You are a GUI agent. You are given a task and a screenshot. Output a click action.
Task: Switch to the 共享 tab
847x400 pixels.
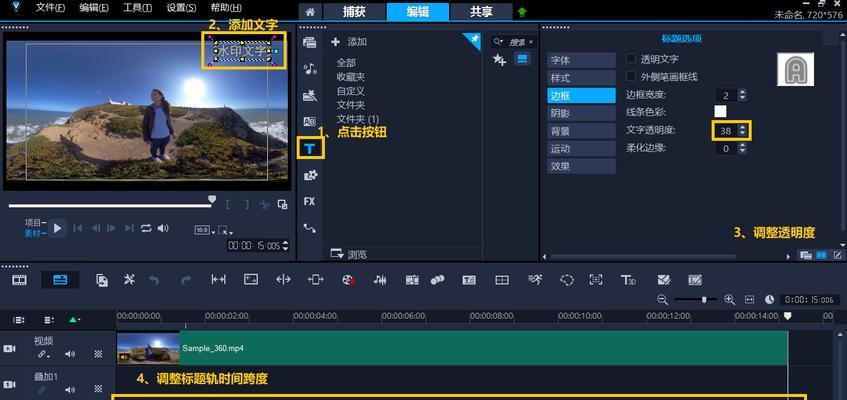tap(481, 12)
